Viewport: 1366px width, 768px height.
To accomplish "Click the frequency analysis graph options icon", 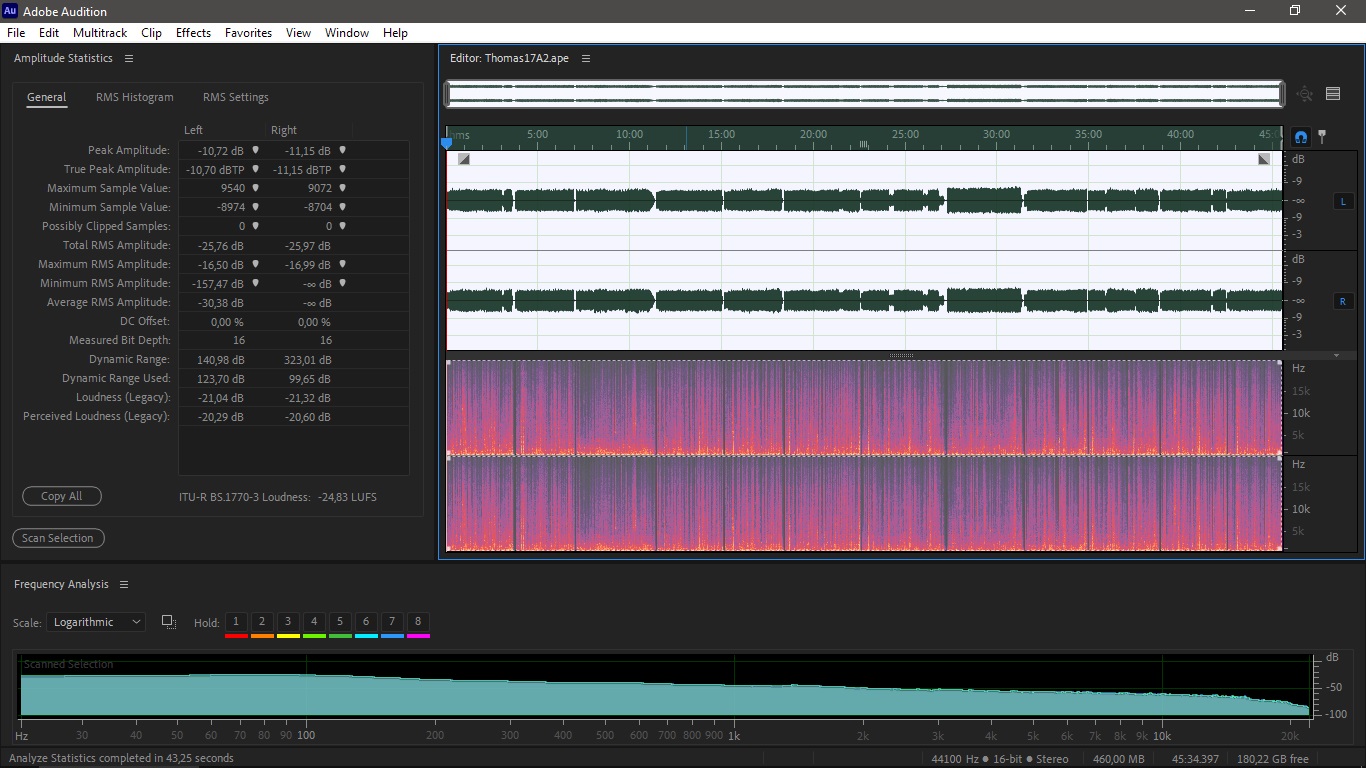I will pyautogui.click(x=168, y=621).
